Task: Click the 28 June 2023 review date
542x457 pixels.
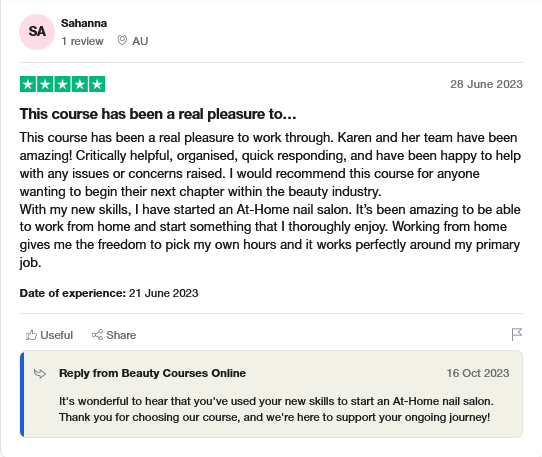Action: (x=486, y=84)
